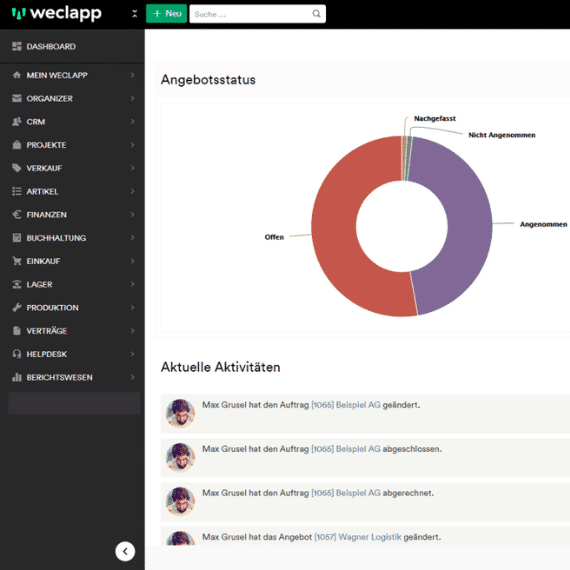
Task: Click the weclapp logo
Action: click(56, 13)
